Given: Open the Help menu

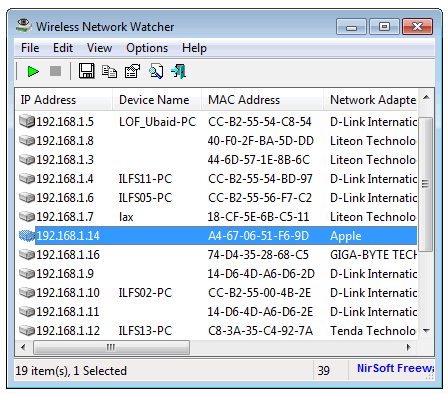Looking at the screenshot, I should pyautogui.click(x=194, y=48).
